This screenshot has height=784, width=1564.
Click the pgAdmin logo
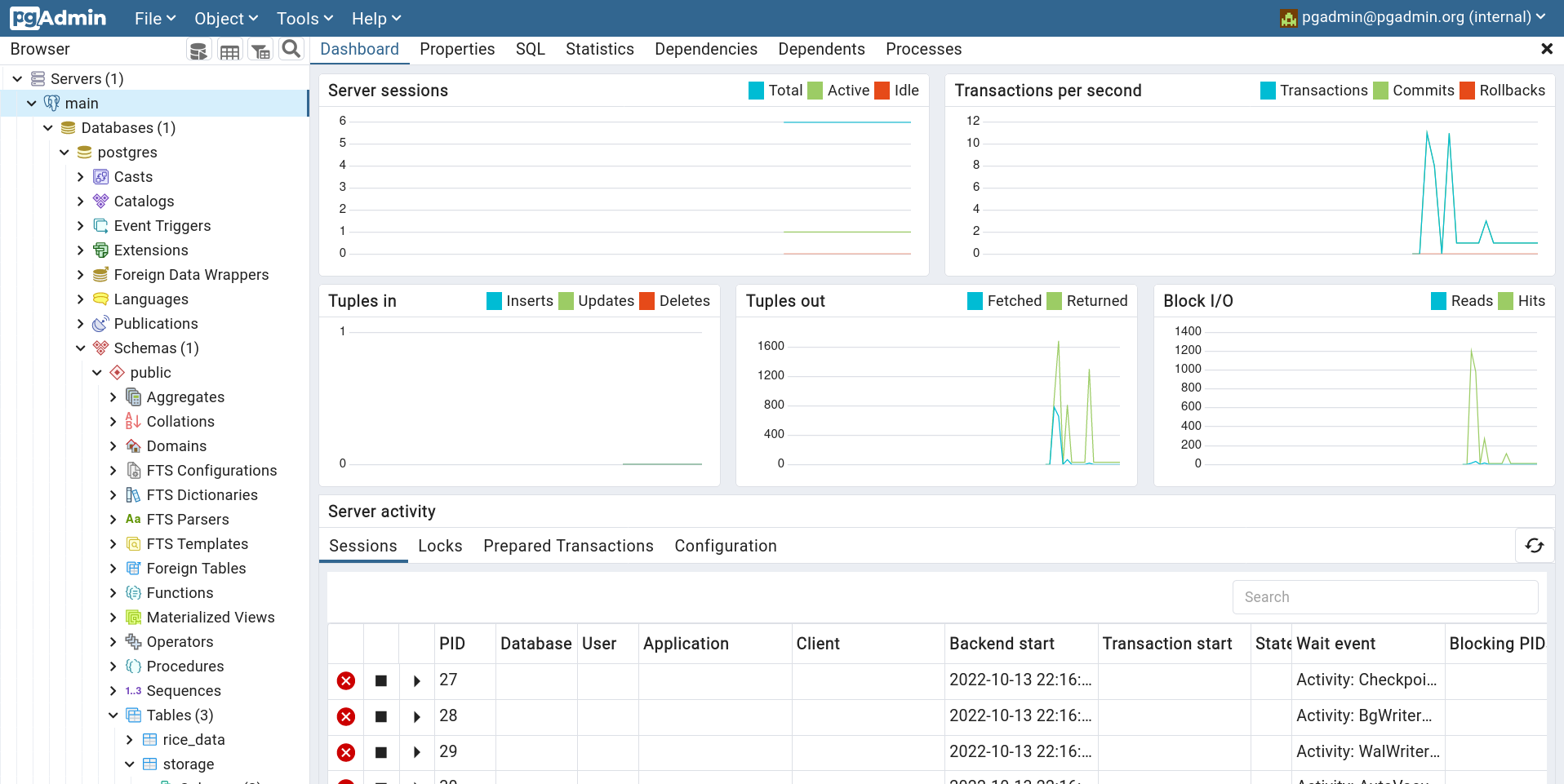point(58,18)
